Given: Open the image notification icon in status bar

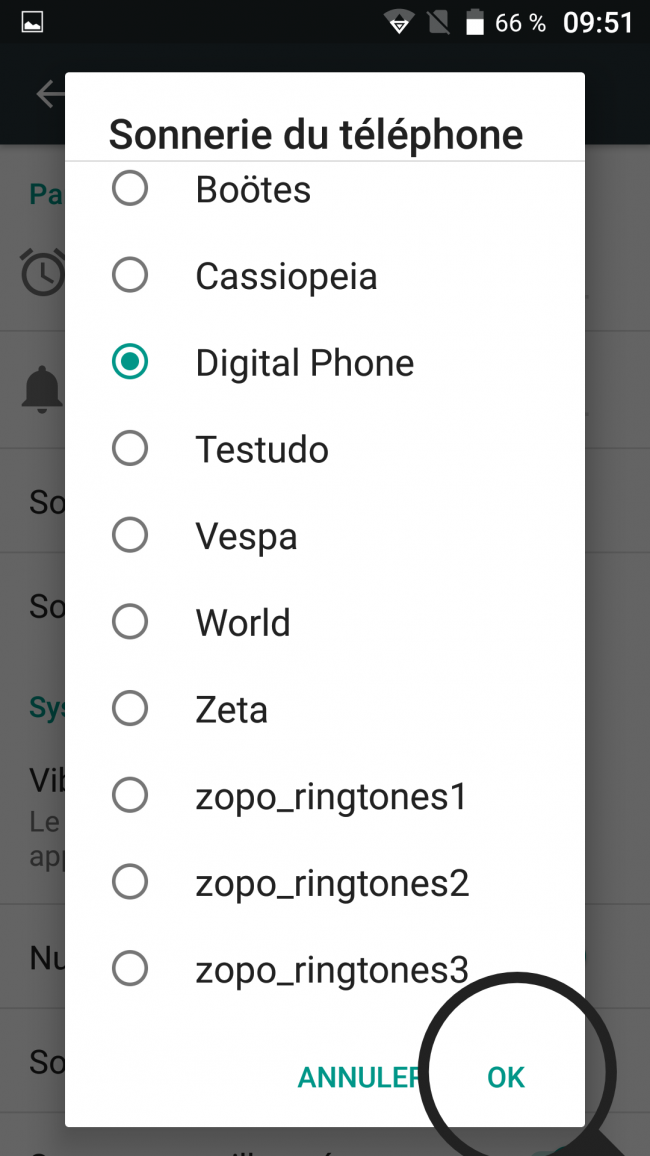Looking at the screenshot, I should (32, 23).
